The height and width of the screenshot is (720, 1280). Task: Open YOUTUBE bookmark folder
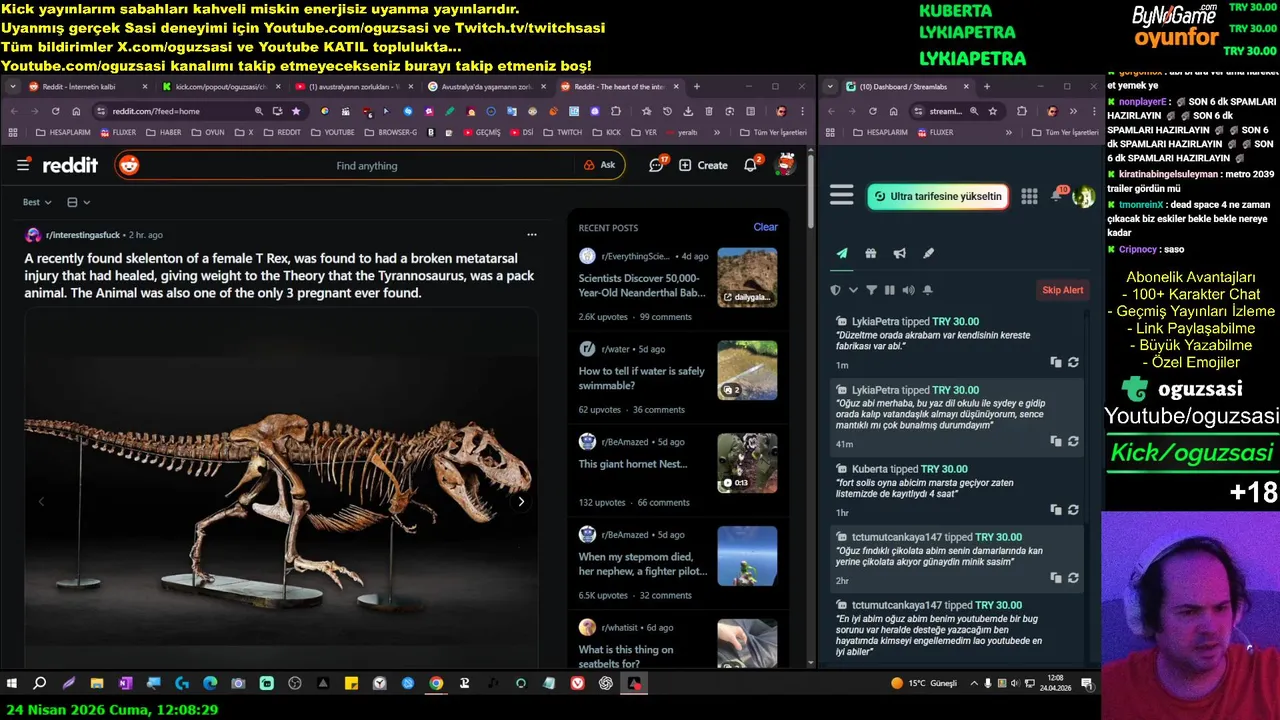coord(332,132)
